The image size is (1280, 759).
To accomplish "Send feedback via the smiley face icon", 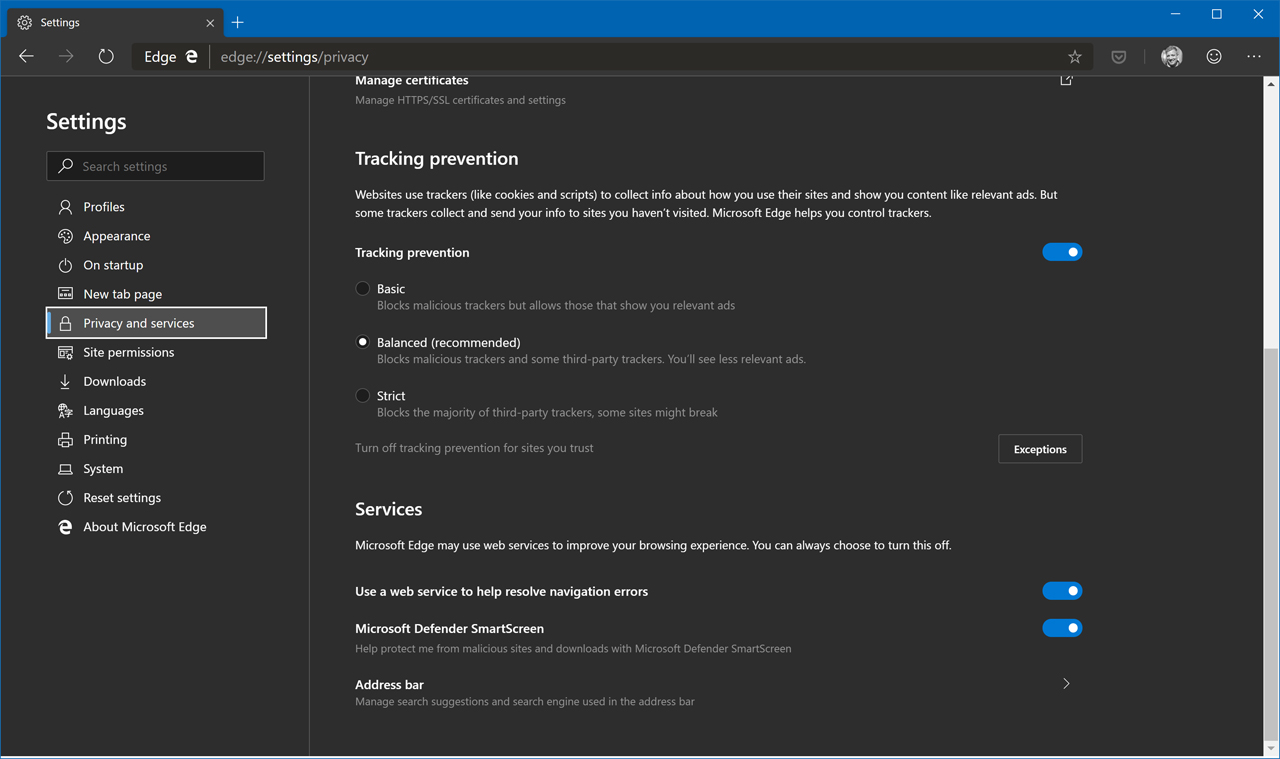I will (1214, 57).
